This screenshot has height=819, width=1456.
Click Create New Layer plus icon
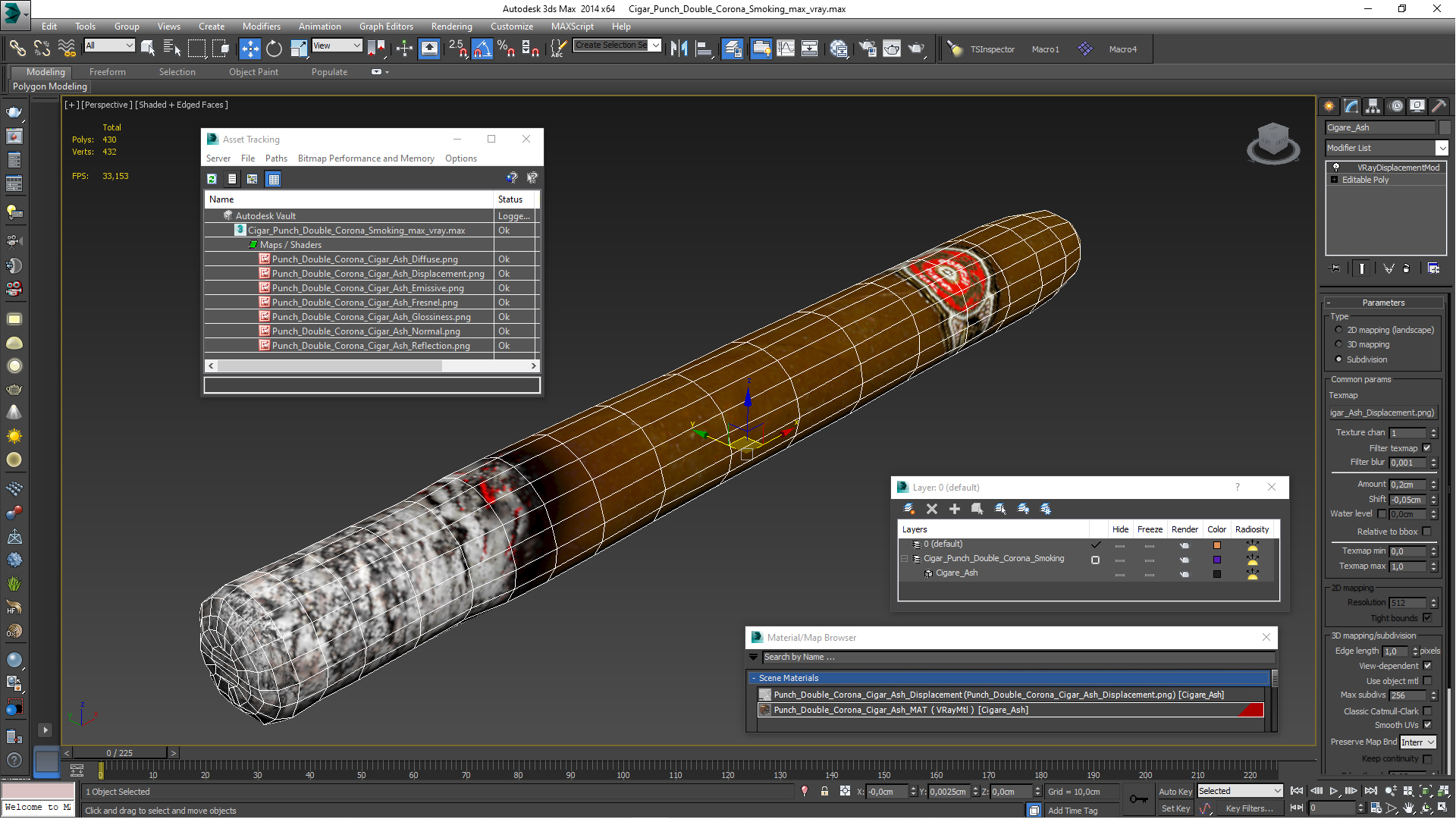tap(955, 509)
